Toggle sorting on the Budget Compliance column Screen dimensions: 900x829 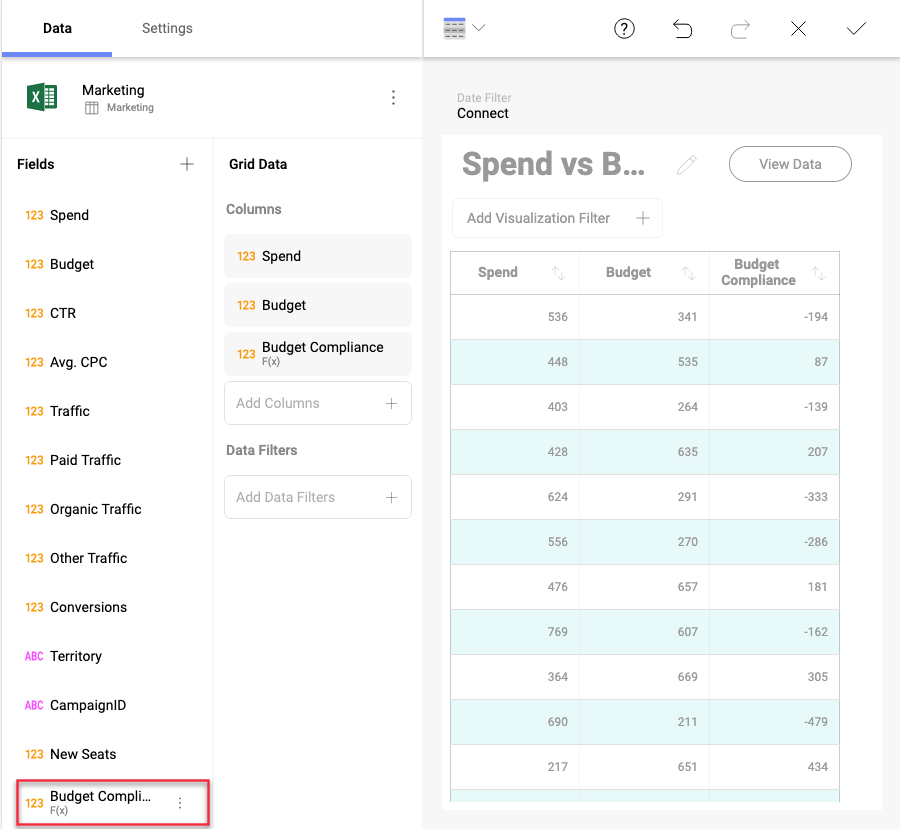coord(819,272)
